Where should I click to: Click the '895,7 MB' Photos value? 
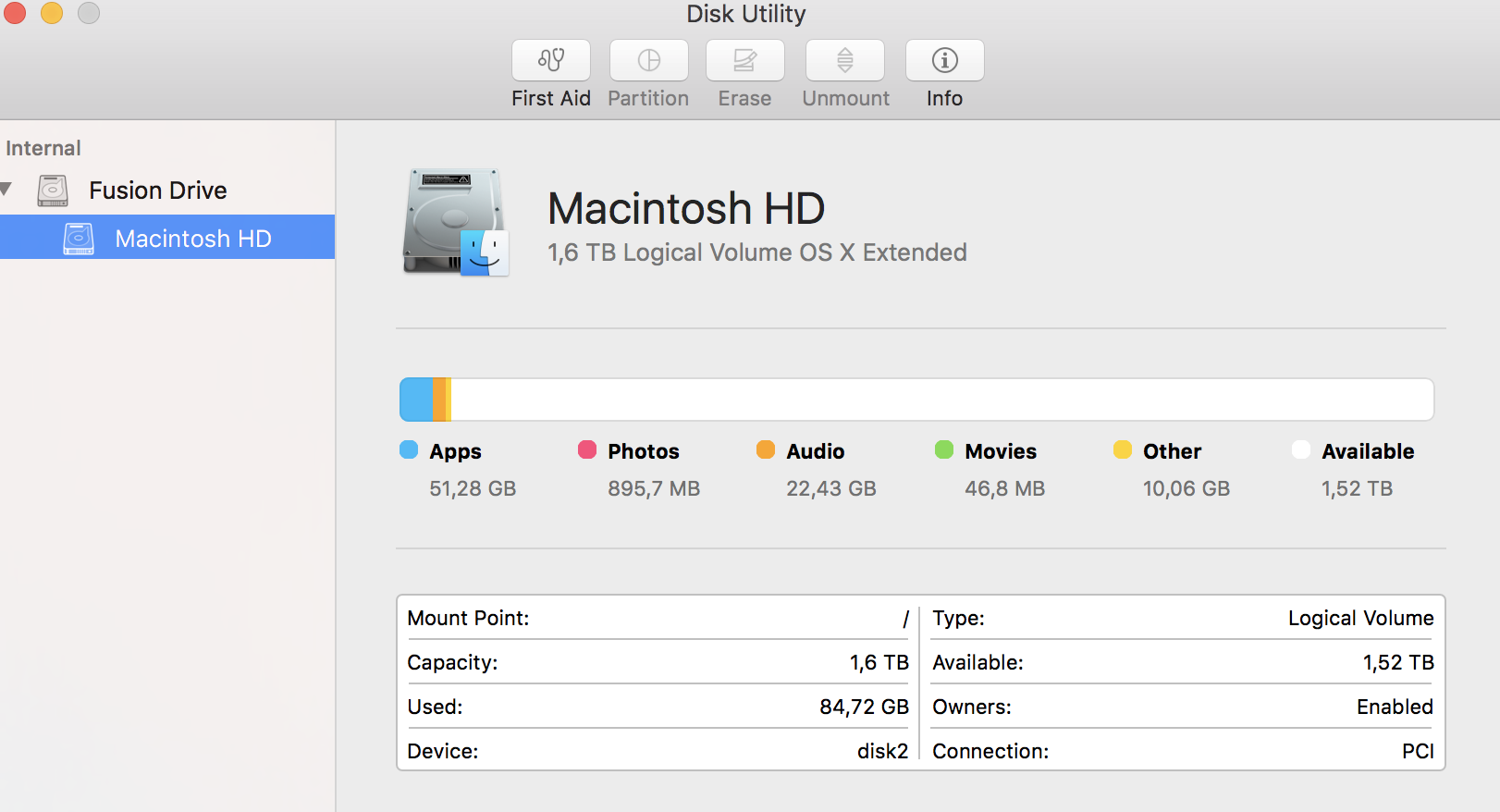pyautogui.click(x=654, y=488)
